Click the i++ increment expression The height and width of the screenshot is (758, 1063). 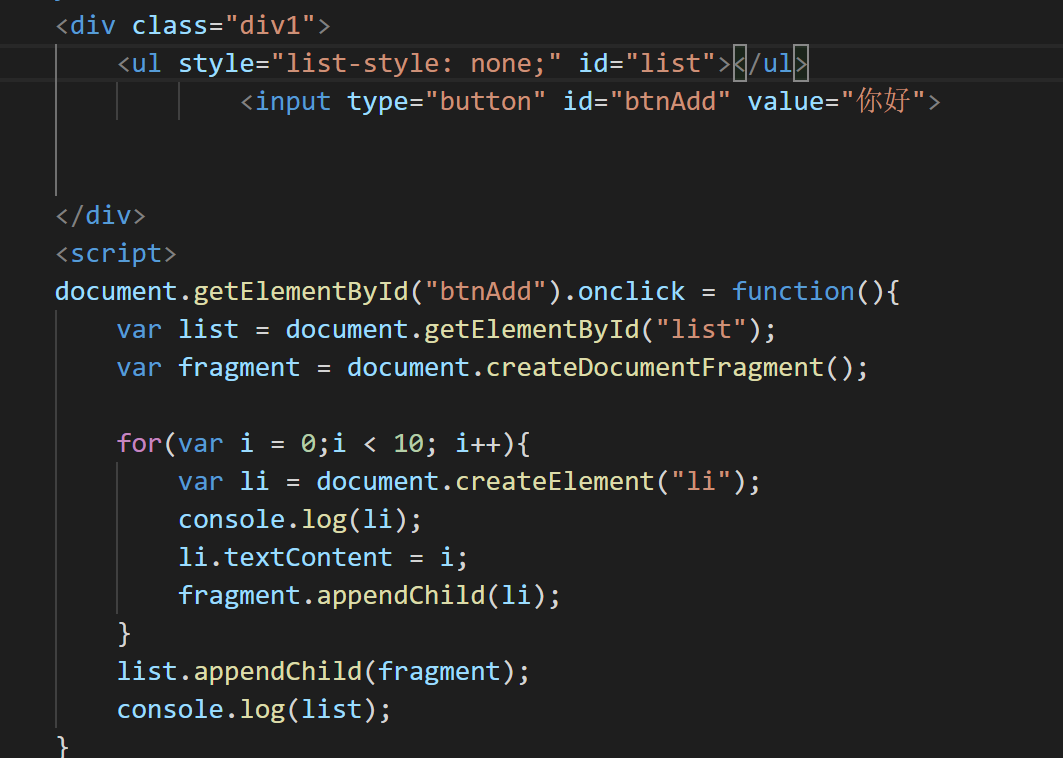coord(478,443)
